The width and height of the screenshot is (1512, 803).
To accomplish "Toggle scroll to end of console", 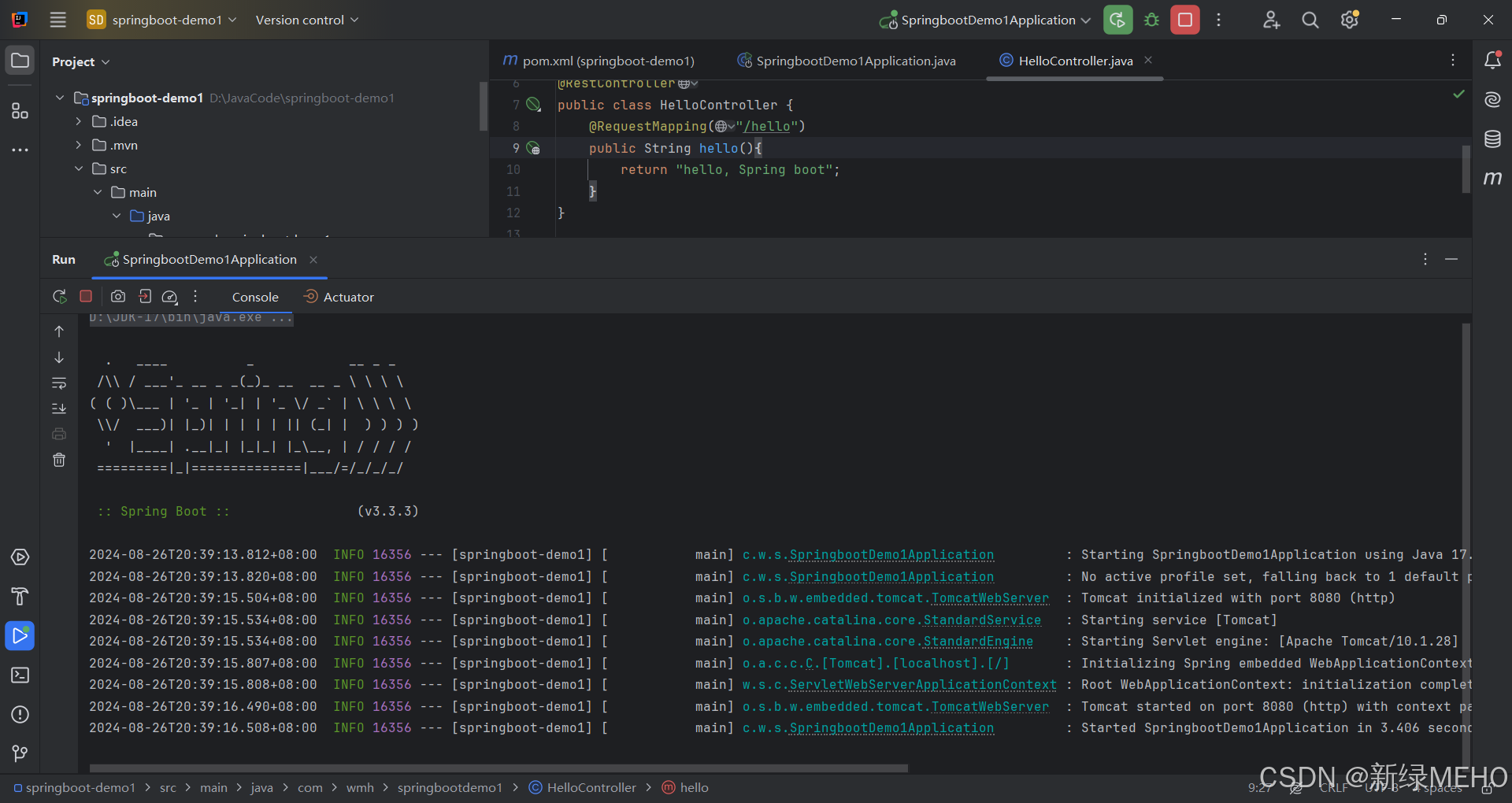I will tap(59, 409).
